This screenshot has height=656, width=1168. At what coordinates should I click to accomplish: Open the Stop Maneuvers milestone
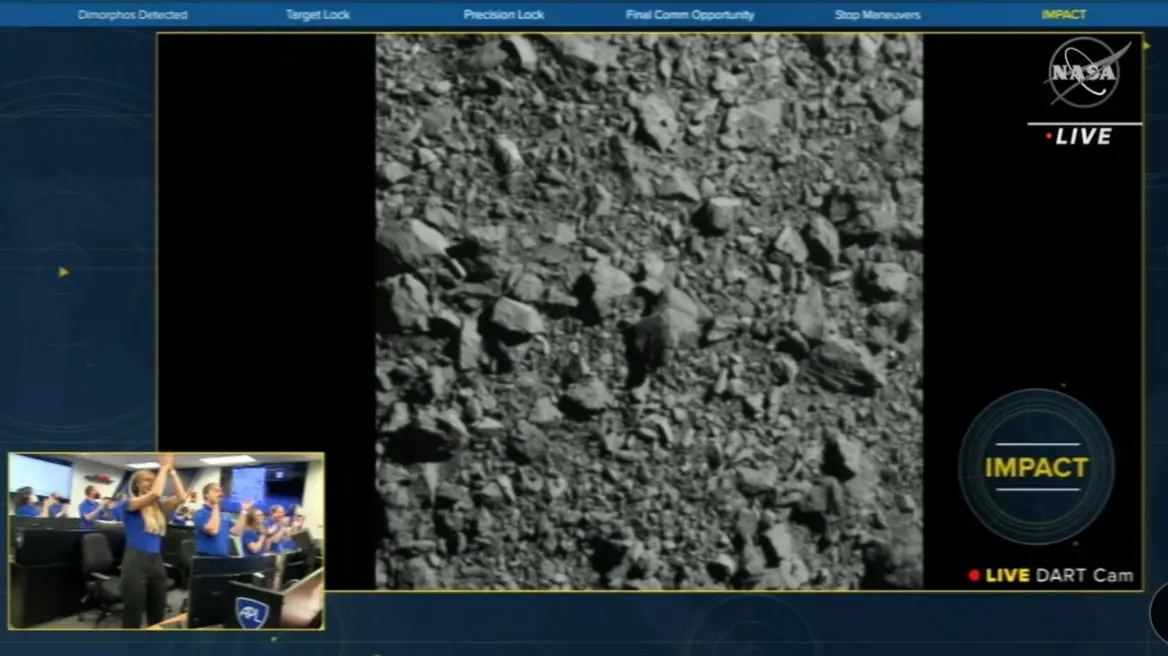tap(877, 15)
